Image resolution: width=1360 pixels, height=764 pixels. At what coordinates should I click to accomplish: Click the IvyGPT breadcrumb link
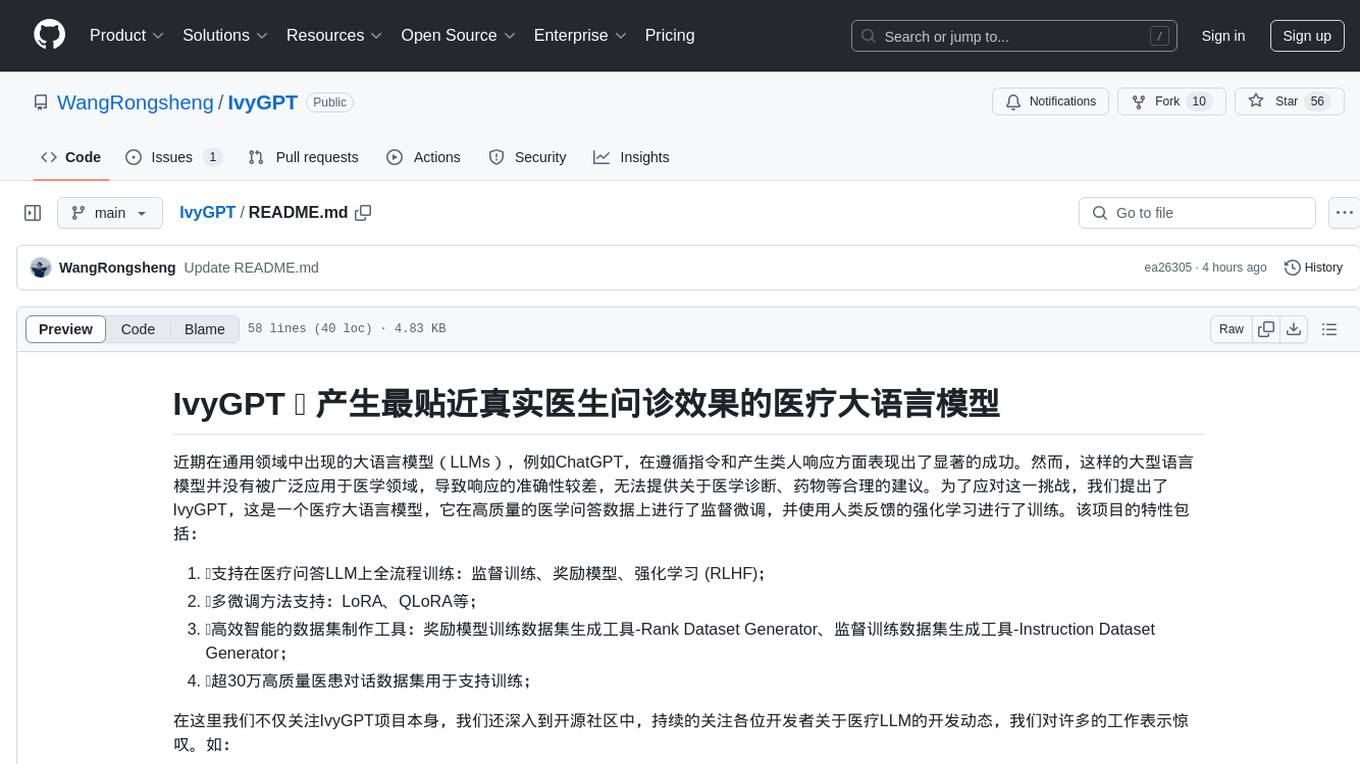tap(207, 212)
